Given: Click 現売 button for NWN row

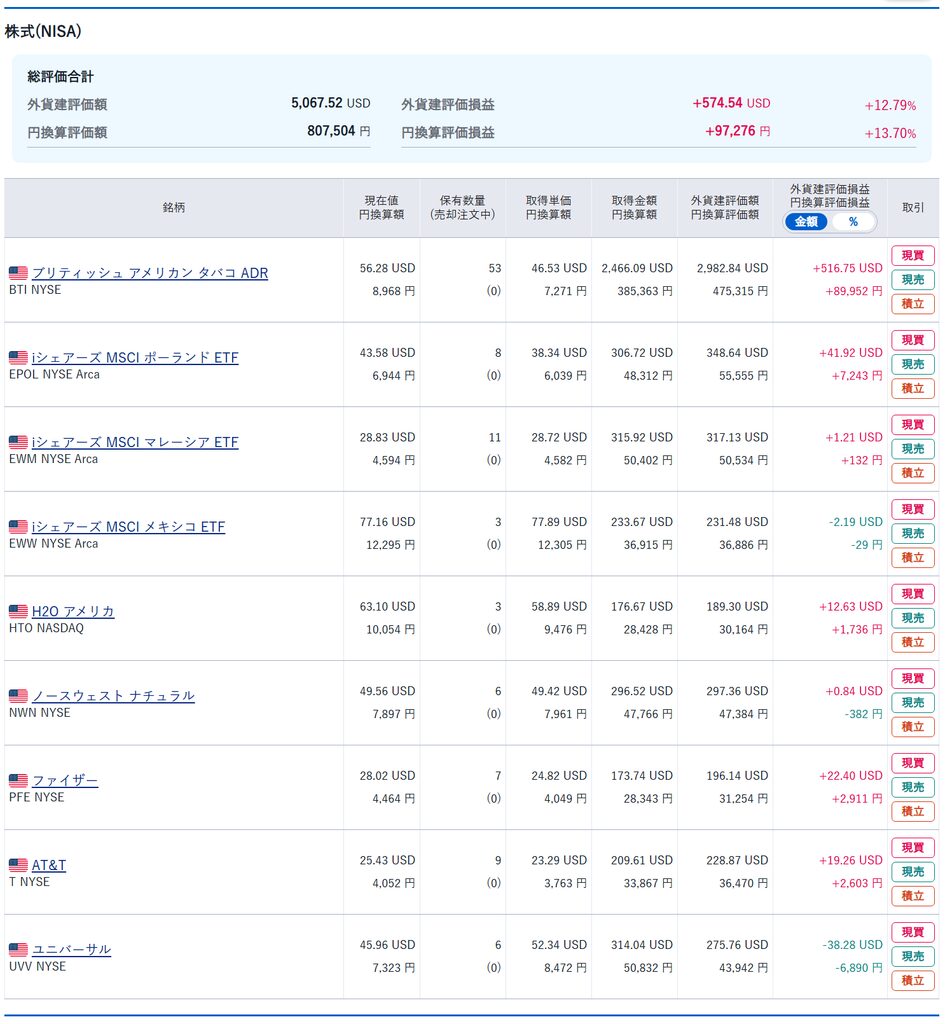Looking at the screenshot, I should (x=913, y=703).
